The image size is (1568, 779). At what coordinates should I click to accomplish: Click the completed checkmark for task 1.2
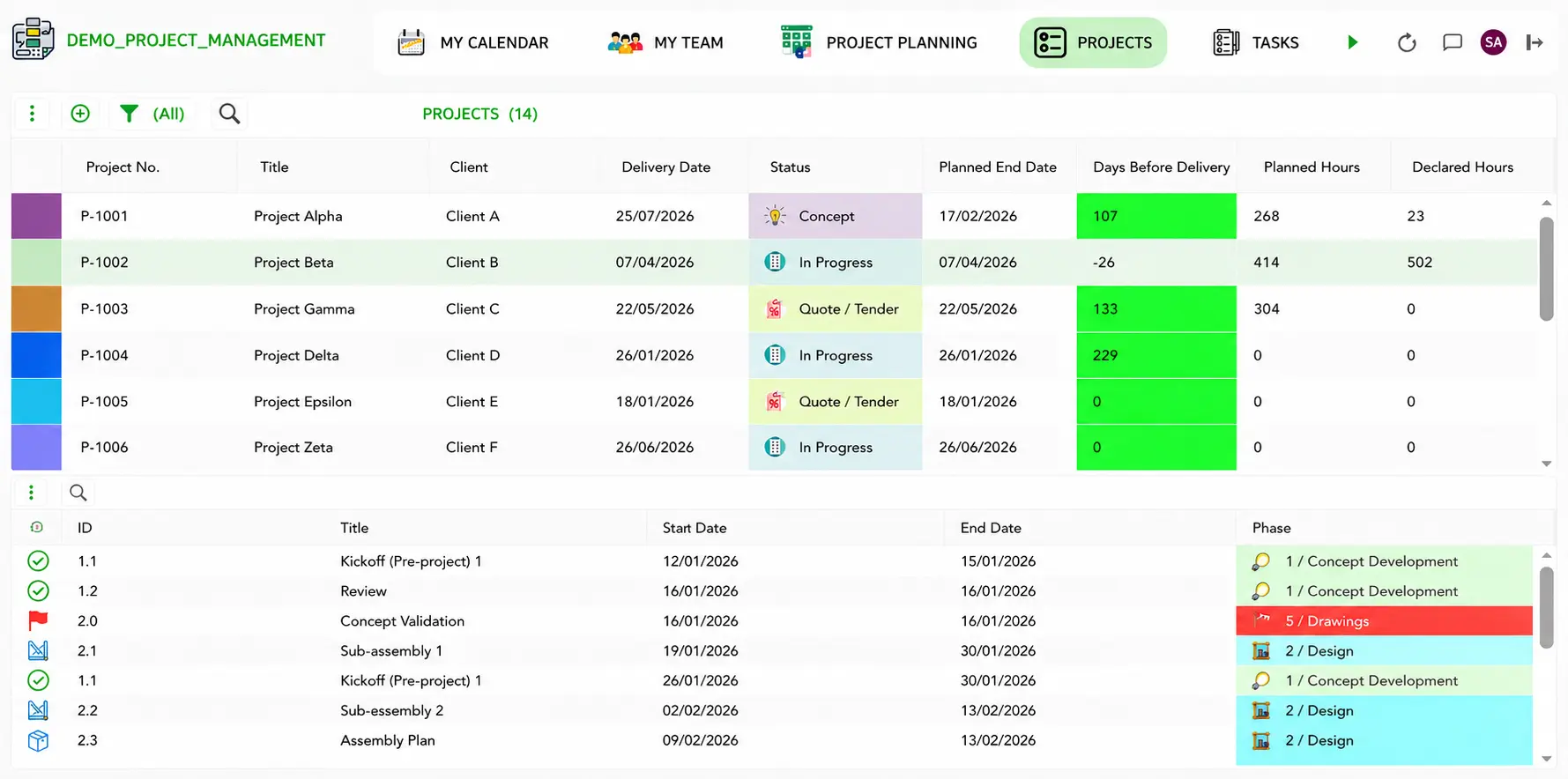pyautogui.click(x=38, y=590)
